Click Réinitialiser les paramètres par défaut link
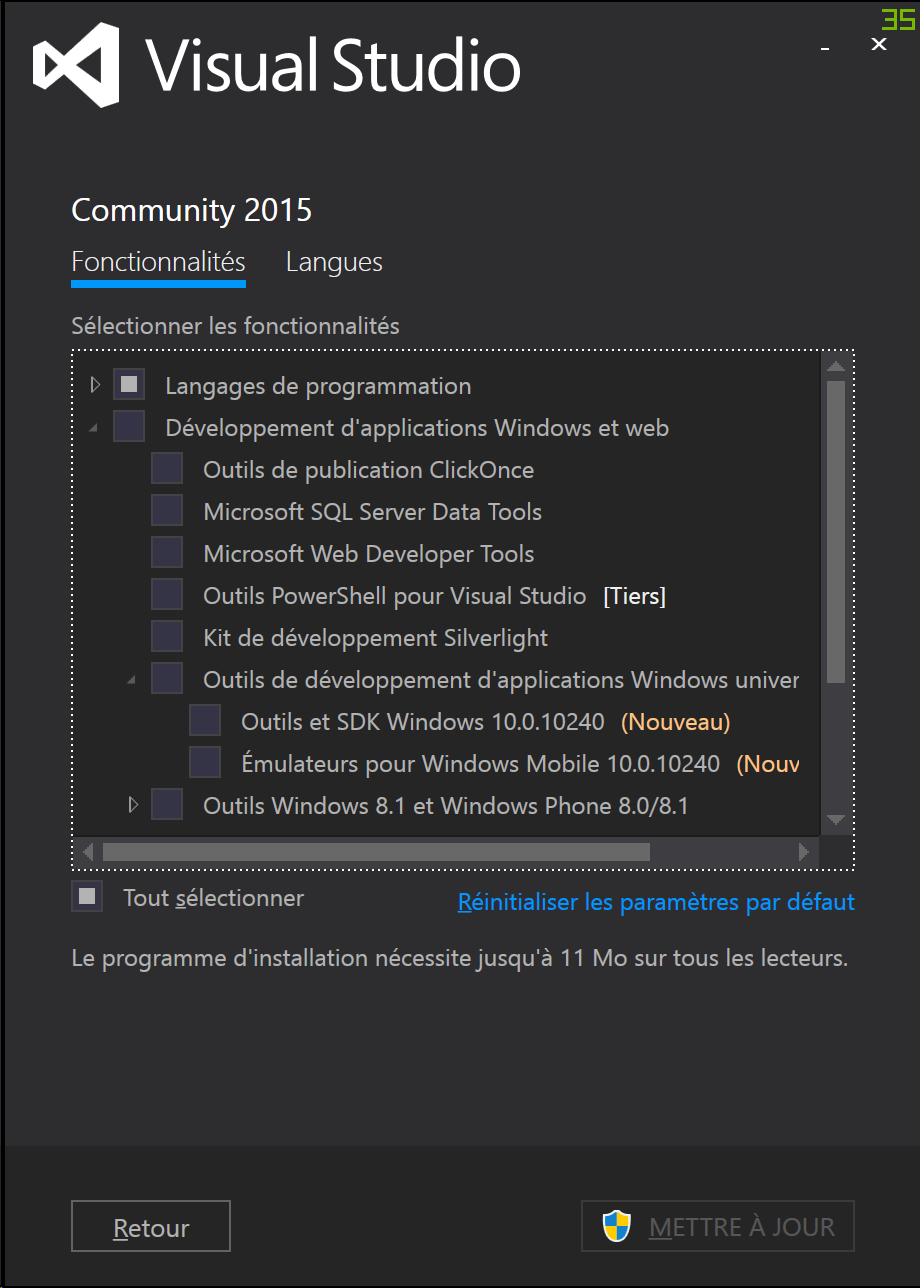Image resolution: width=920 pixels, height=1288 pixels. point(656,902)
